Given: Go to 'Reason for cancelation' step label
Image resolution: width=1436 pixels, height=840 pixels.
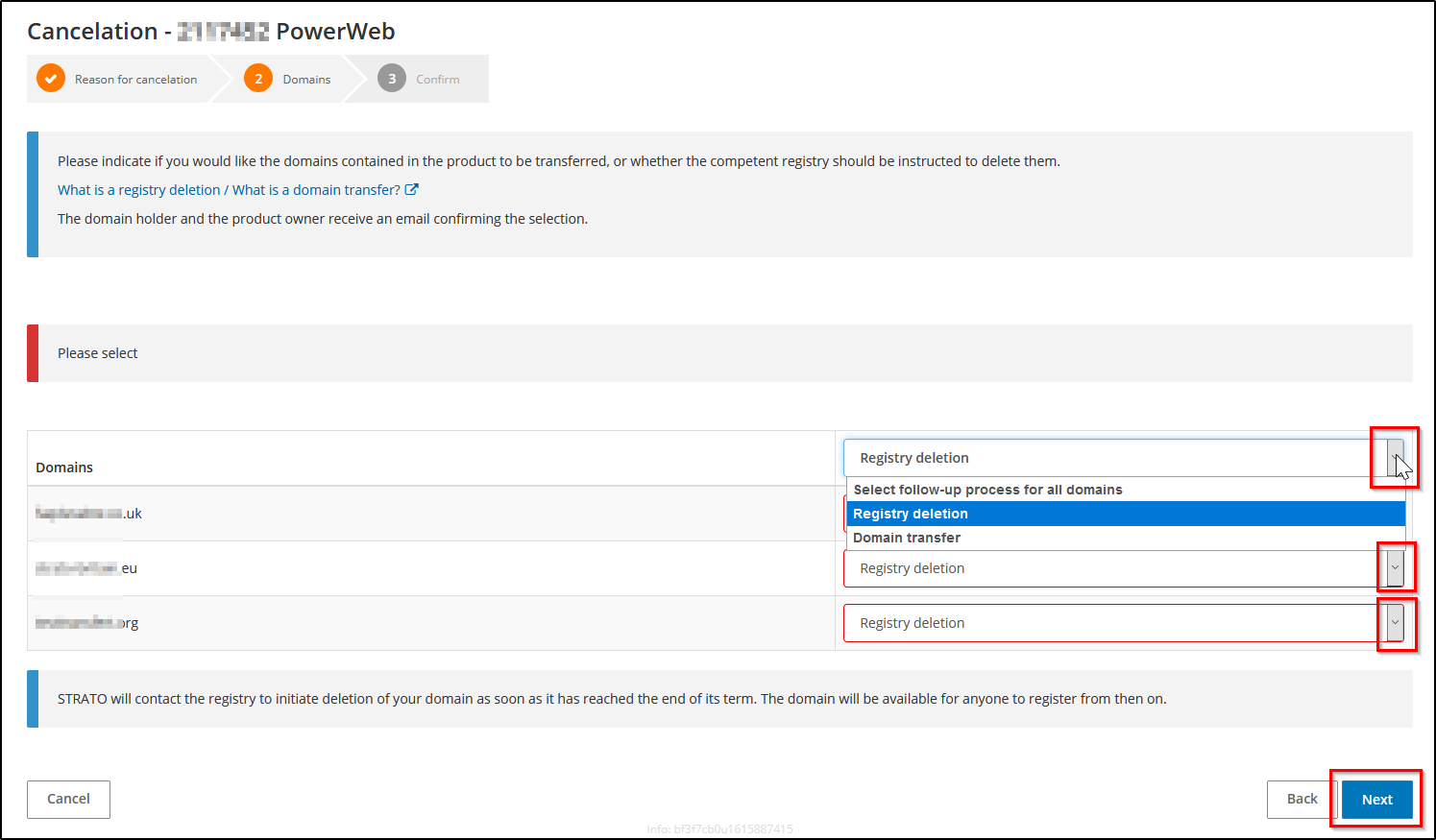Looking at the screenshot, I should click(x=135, y=80).
